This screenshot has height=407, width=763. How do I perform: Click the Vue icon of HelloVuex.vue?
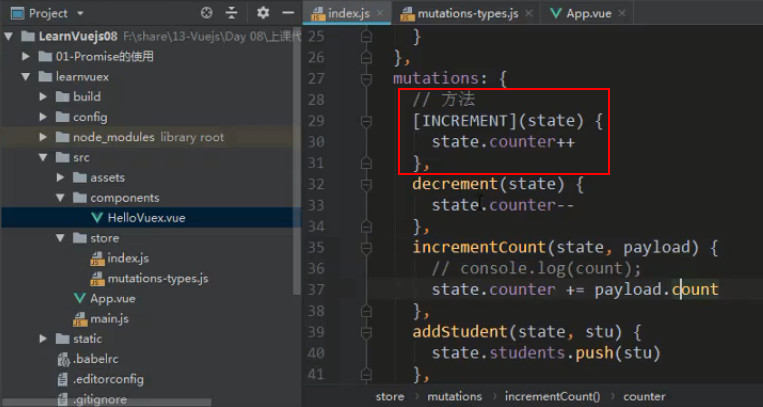(x=97, y=218)
